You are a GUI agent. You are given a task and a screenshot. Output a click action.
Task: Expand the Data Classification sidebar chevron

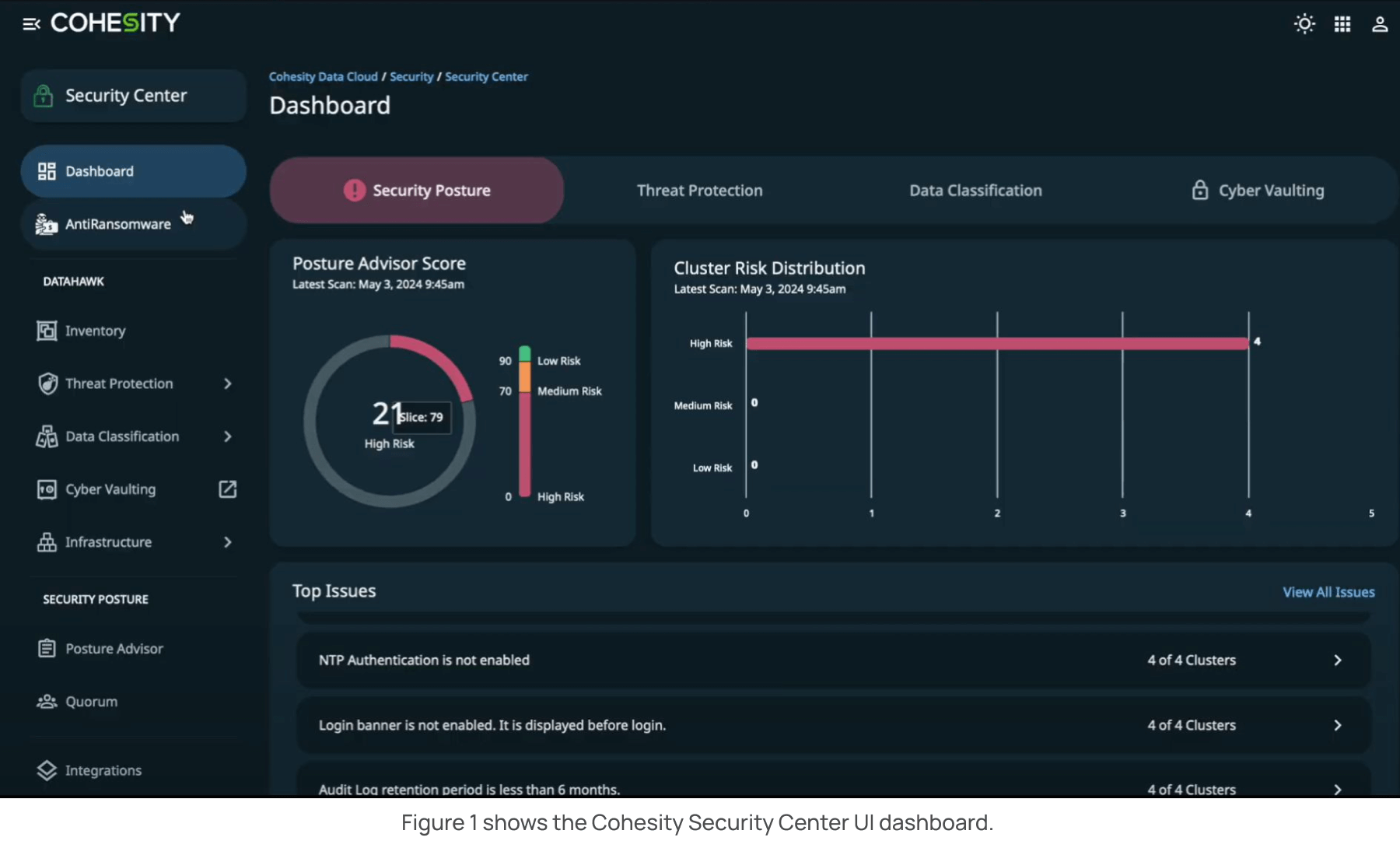227,436
